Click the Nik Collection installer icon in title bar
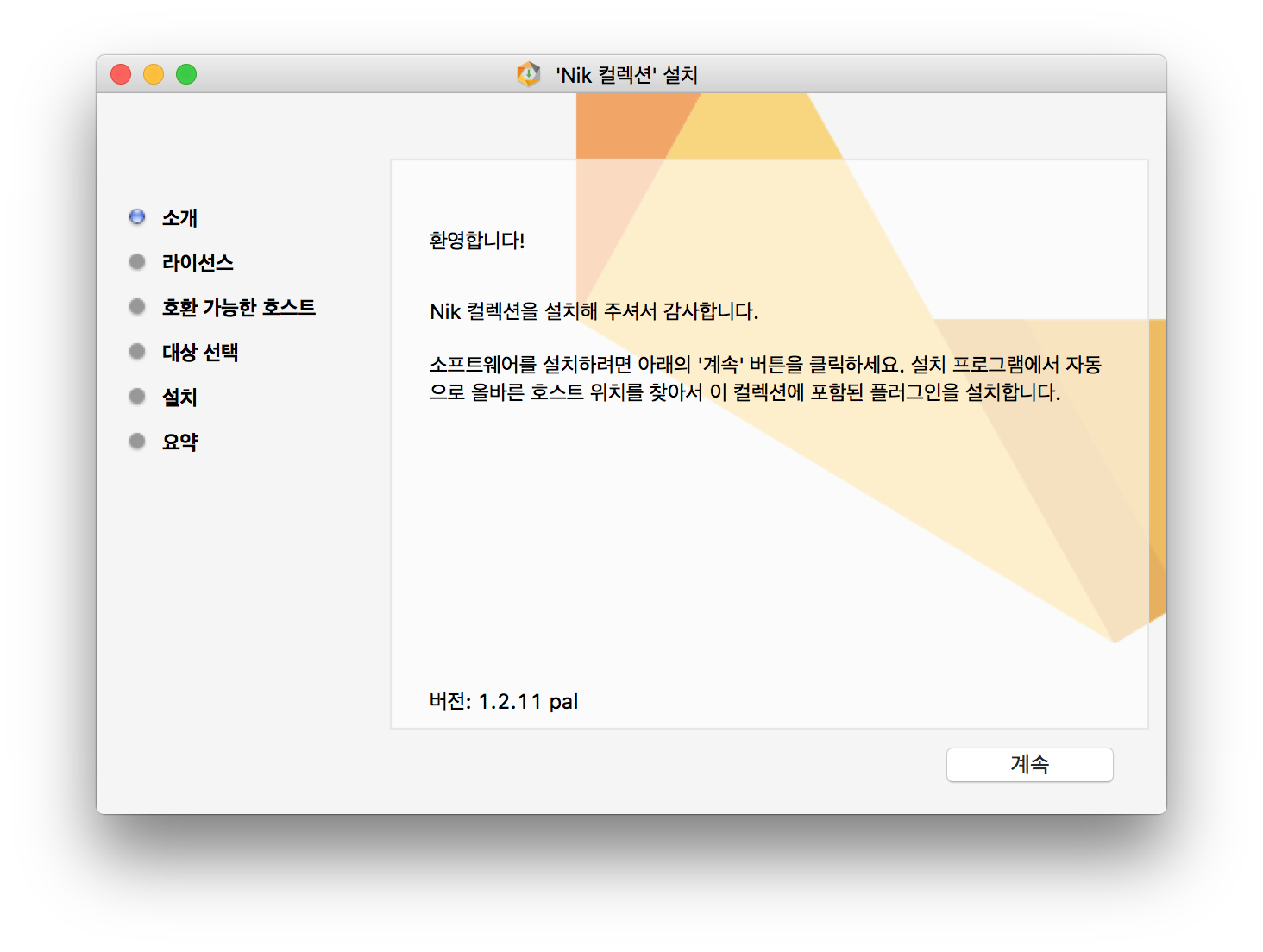The image size is (1263, 952). point(528,74)
